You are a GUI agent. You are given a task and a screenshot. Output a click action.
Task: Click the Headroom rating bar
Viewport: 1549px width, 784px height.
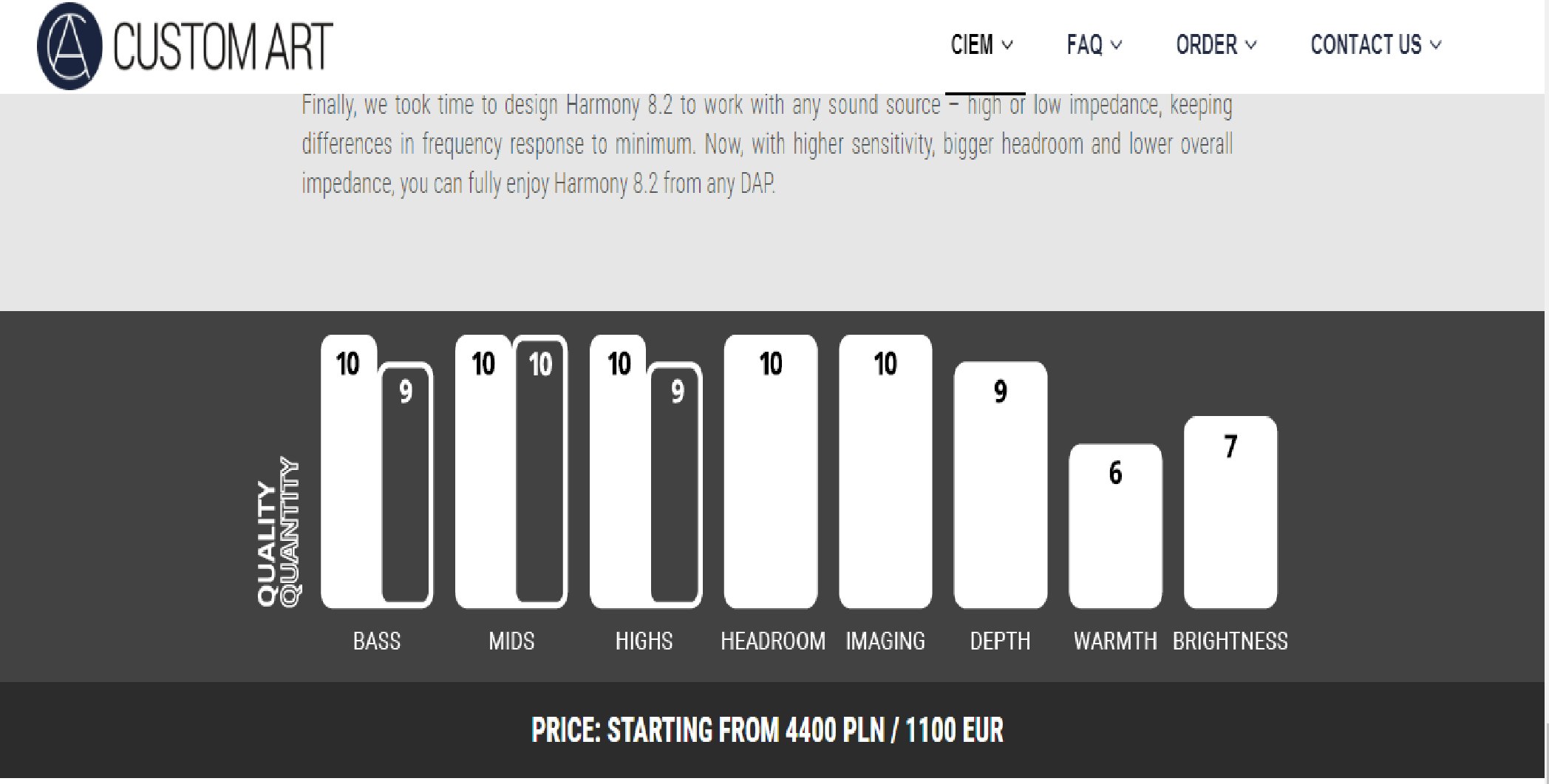coord(771,473)
